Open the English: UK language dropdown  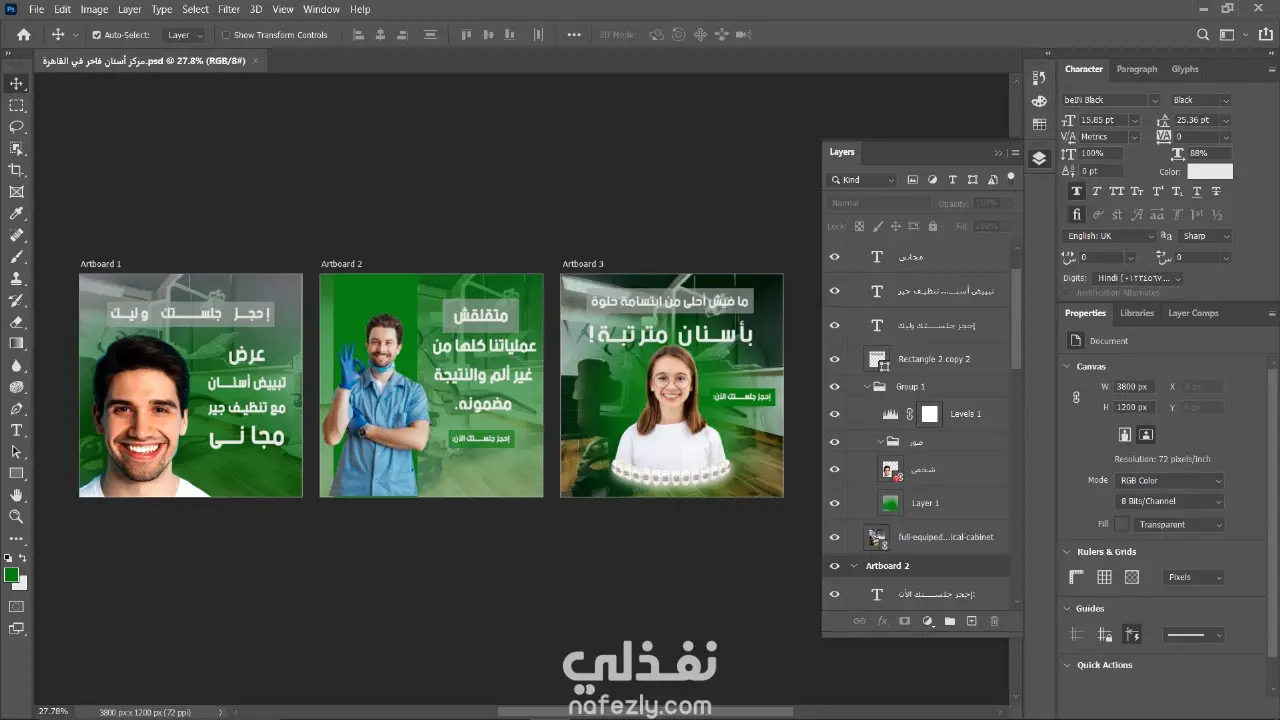coord(1108,236)
